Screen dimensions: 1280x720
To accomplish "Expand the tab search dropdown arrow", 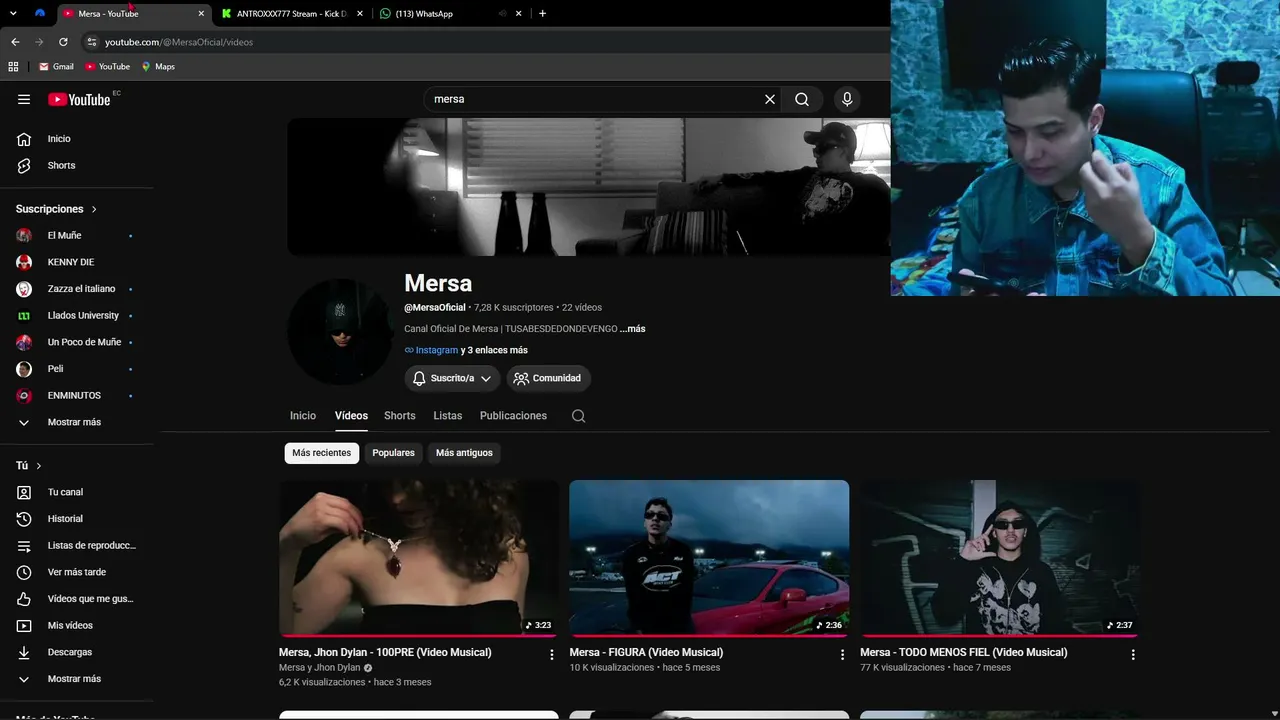I will coord(13,14).
